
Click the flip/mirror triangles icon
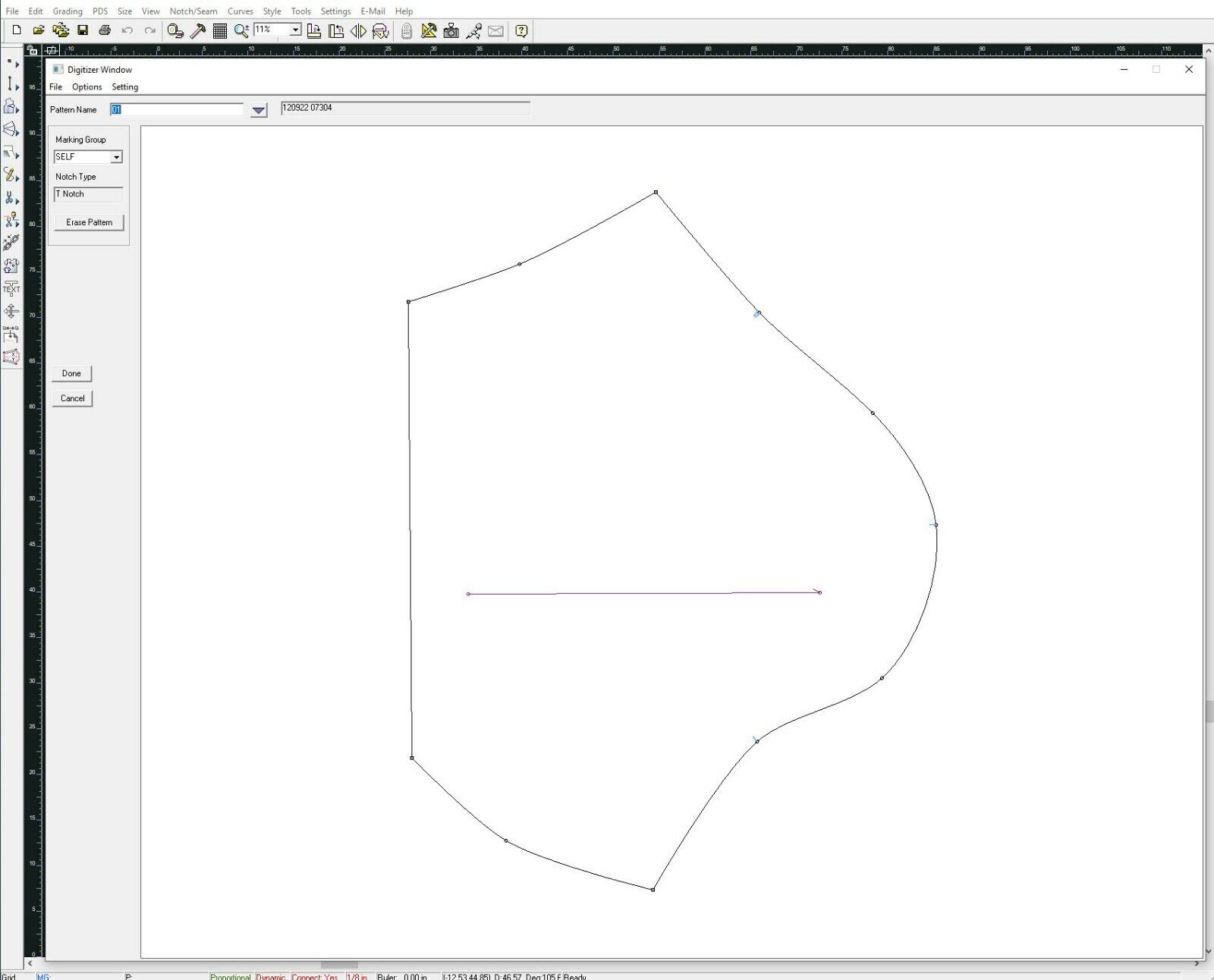(358, 30)
